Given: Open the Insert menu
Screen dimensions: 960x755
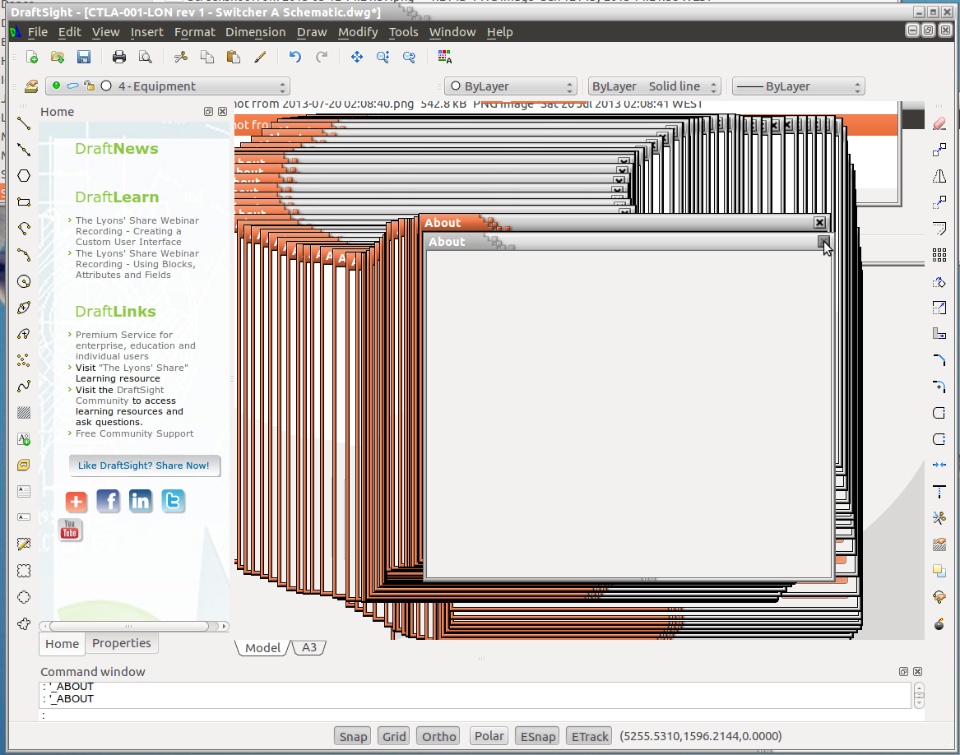Looking at the screenshot, I should click(x=146, y=32).
